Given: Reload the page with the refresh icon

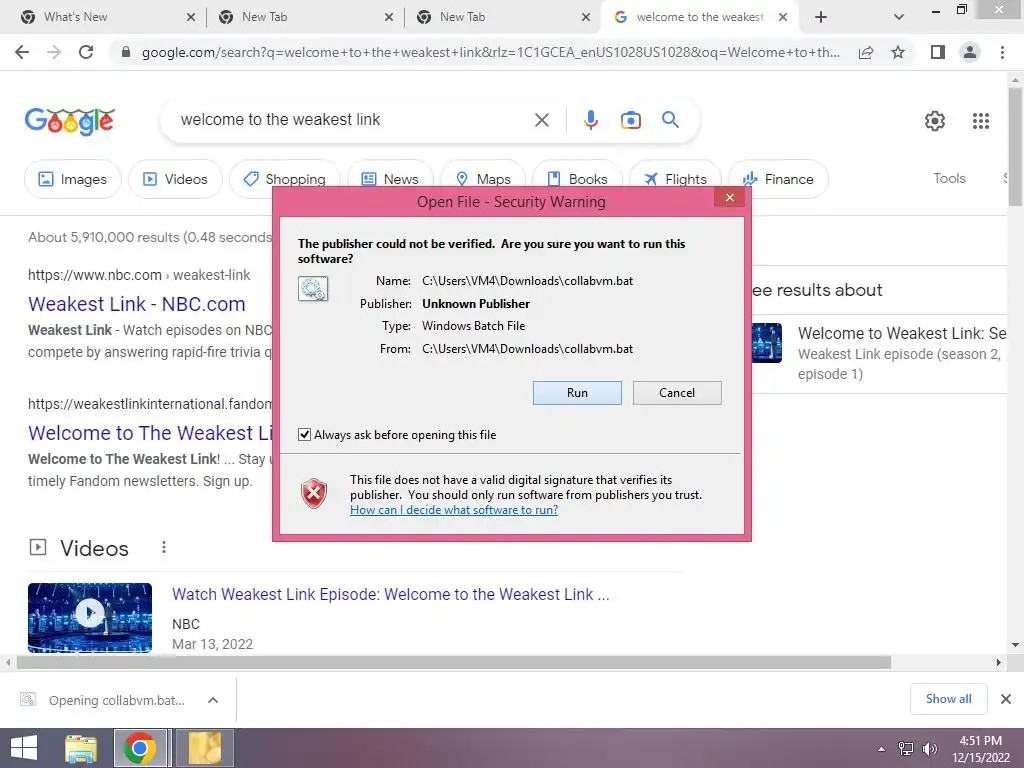Looking at the screenshot, I should pos(86,52).
